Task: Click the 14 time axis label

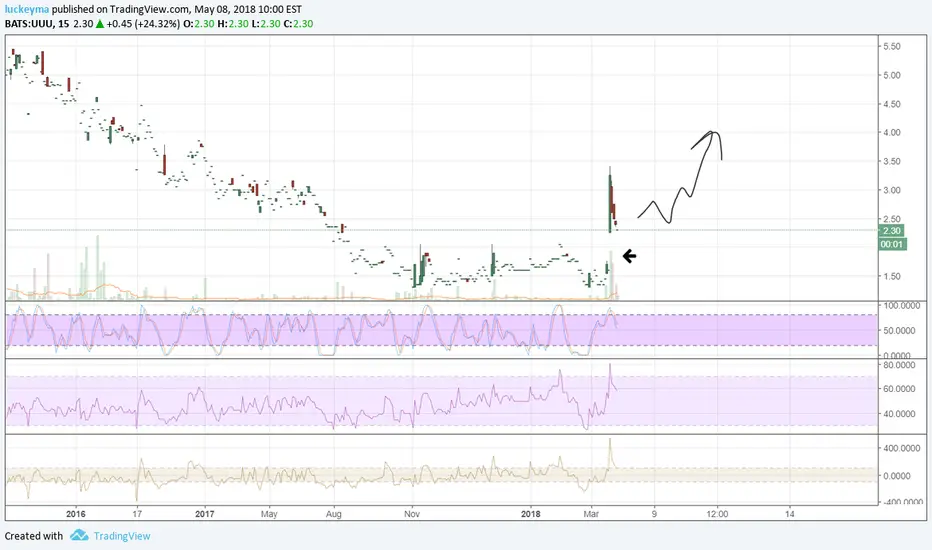Action: (x=789, y=514)
